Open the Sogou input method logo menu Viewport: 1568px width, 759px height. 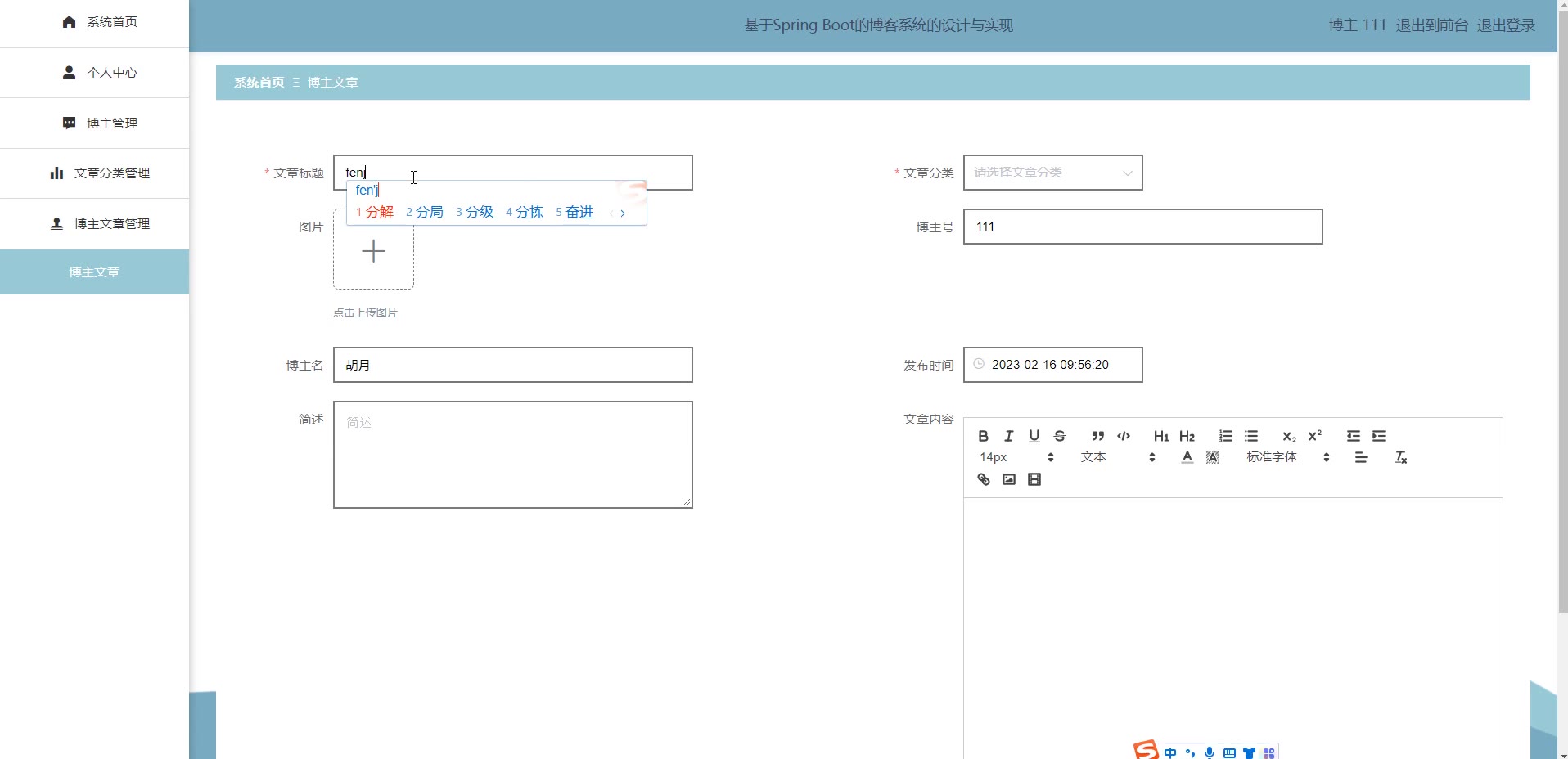coord(1146,750)
